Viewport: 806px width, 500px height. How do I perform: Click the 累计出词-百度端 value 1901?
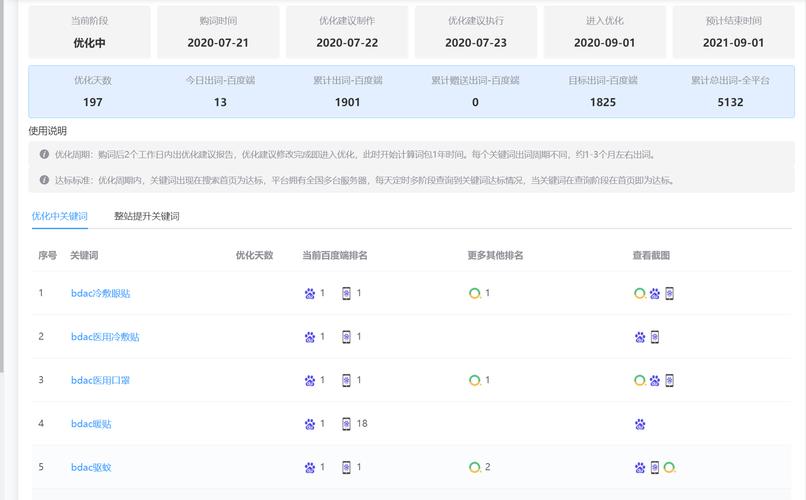(348, 102)
